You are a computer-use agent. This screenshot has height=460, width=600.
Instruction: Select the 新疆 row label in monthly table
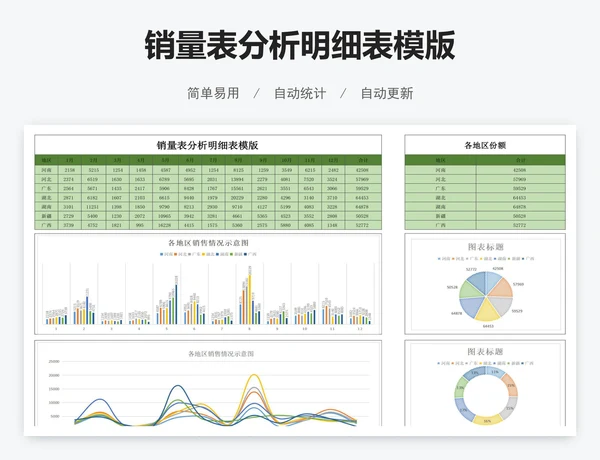[x=46, y=216]
